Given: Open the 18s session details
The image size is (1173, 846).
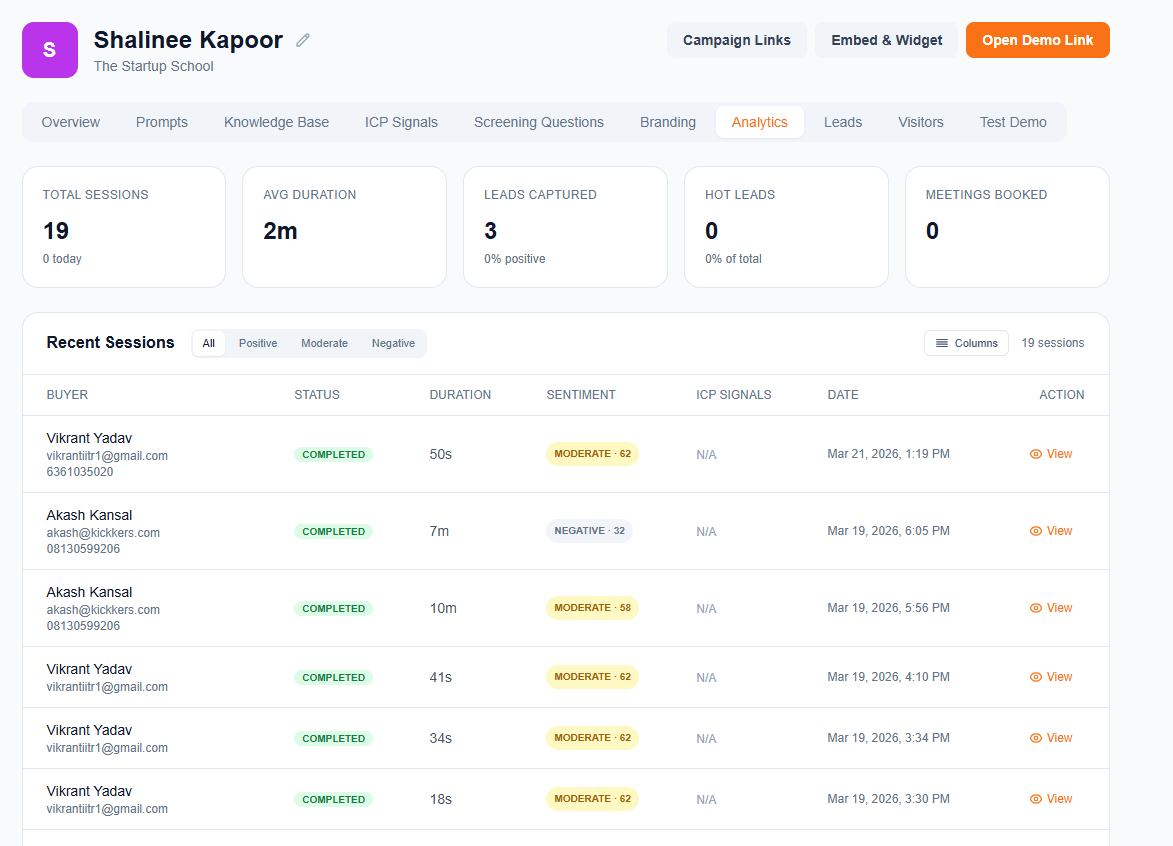Looking at the screenshot, I should pos(1050,798).
